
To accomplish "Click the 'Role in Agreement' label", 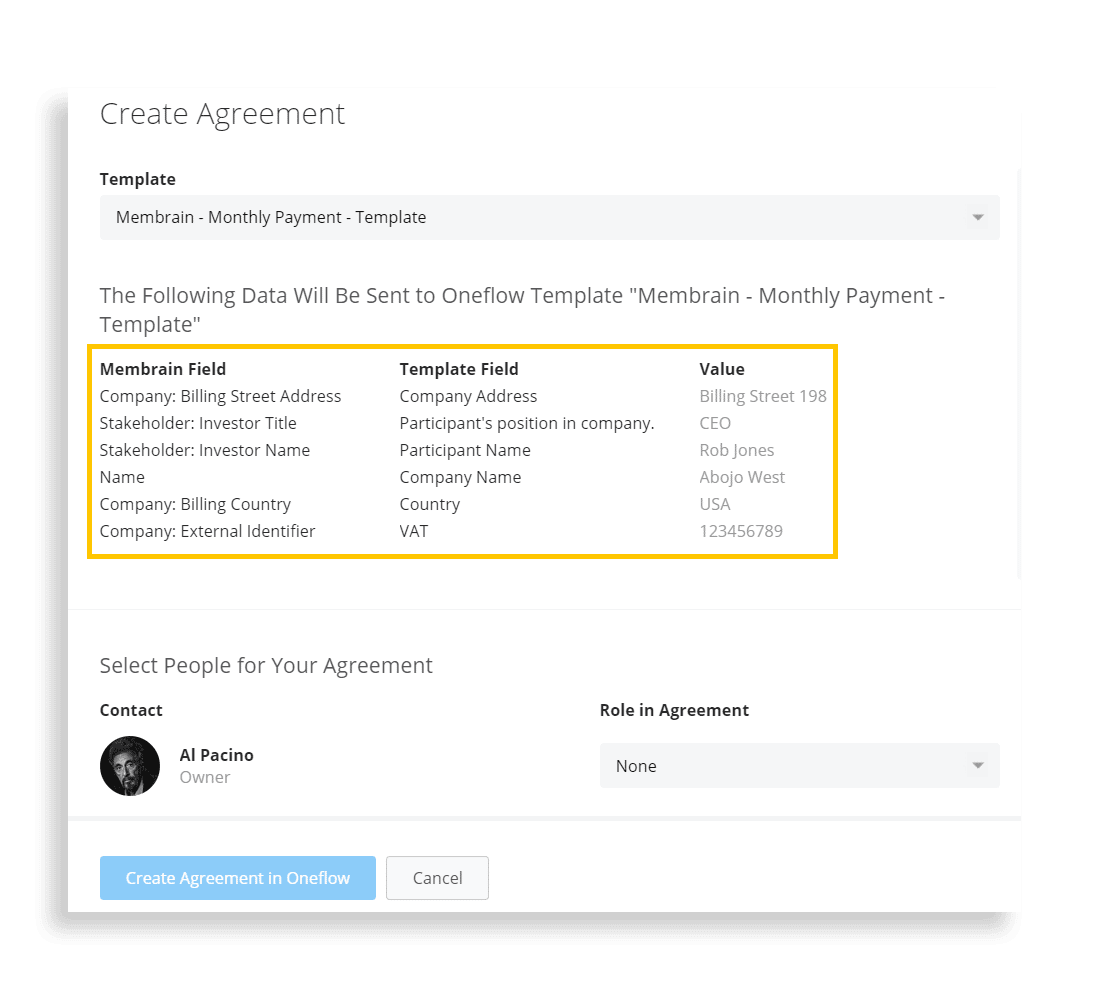I will click(674, 710).
